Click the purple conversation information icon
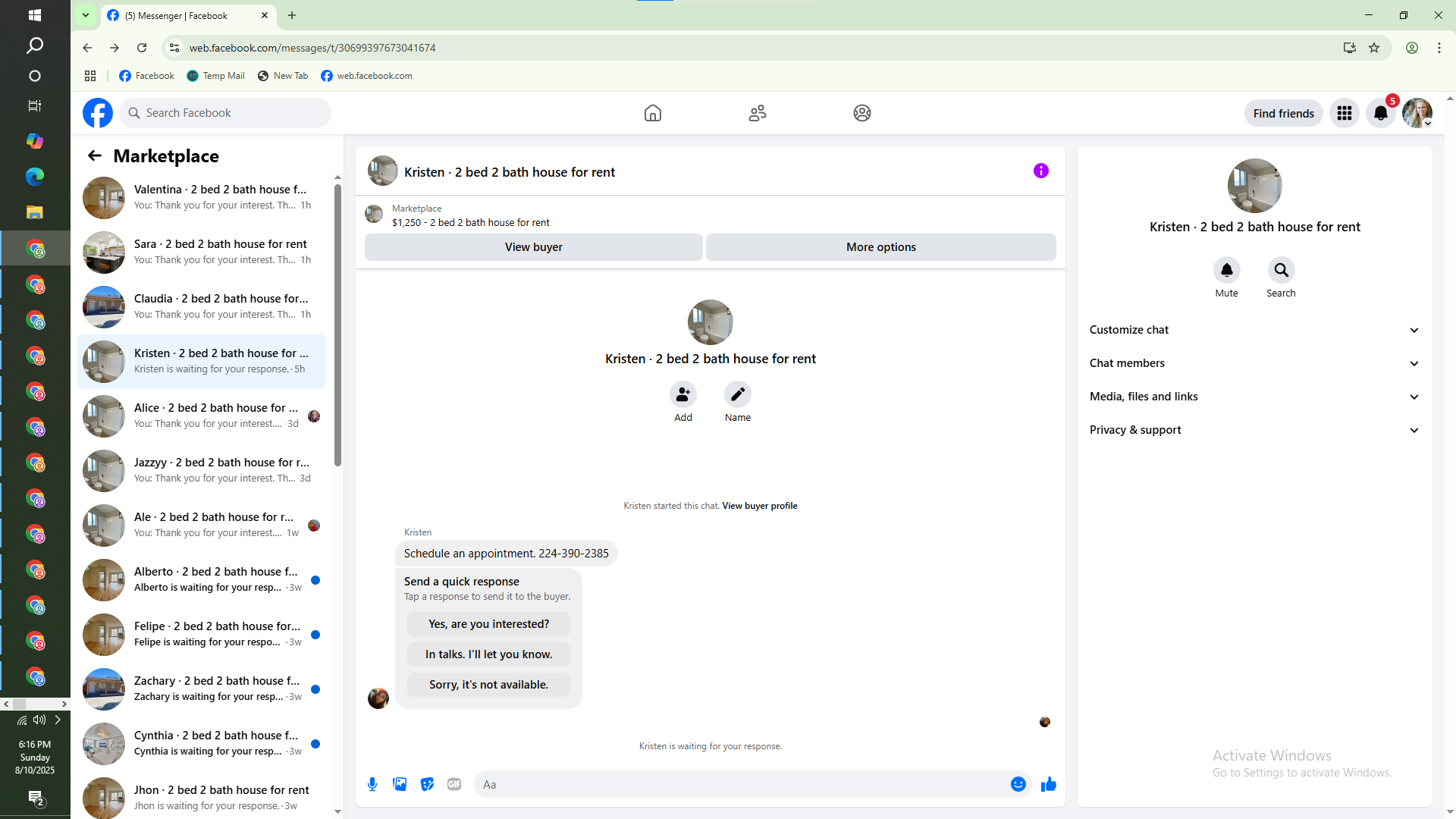 tap(1040, 171)
